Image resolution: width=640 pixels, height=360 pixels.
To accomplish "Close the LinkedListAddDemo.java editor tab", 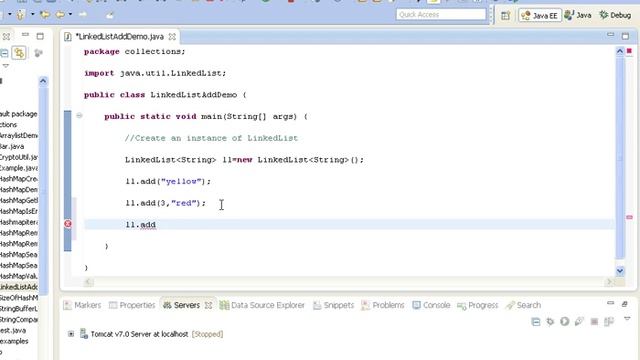I will coord(172,37).
